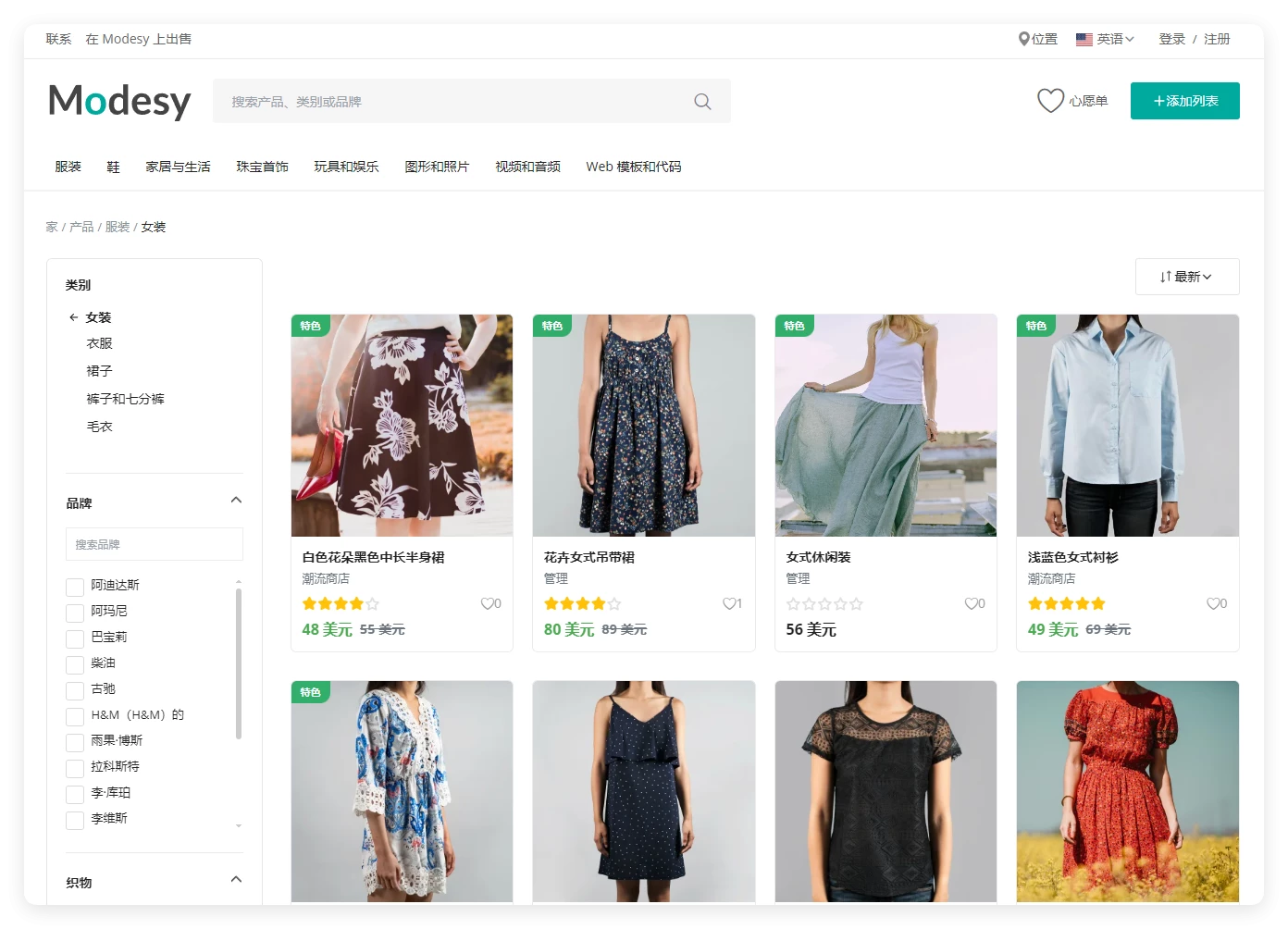Image resolution: width=1288 pixels, height=929 pixels.
Task: Favorite the black floral midi skirt
Action: [487, 604]
